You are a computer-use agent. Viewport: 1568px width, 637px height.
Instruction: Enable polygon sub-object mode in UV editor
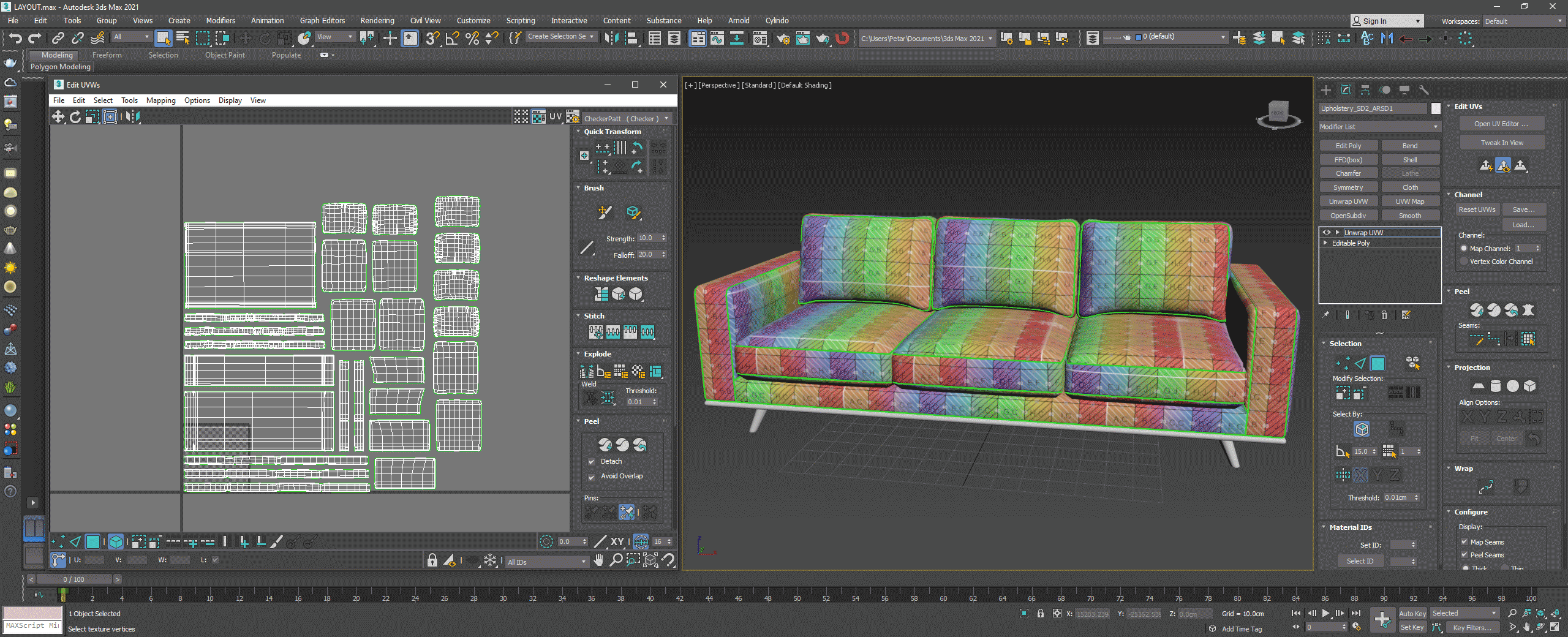coord(92,541)
